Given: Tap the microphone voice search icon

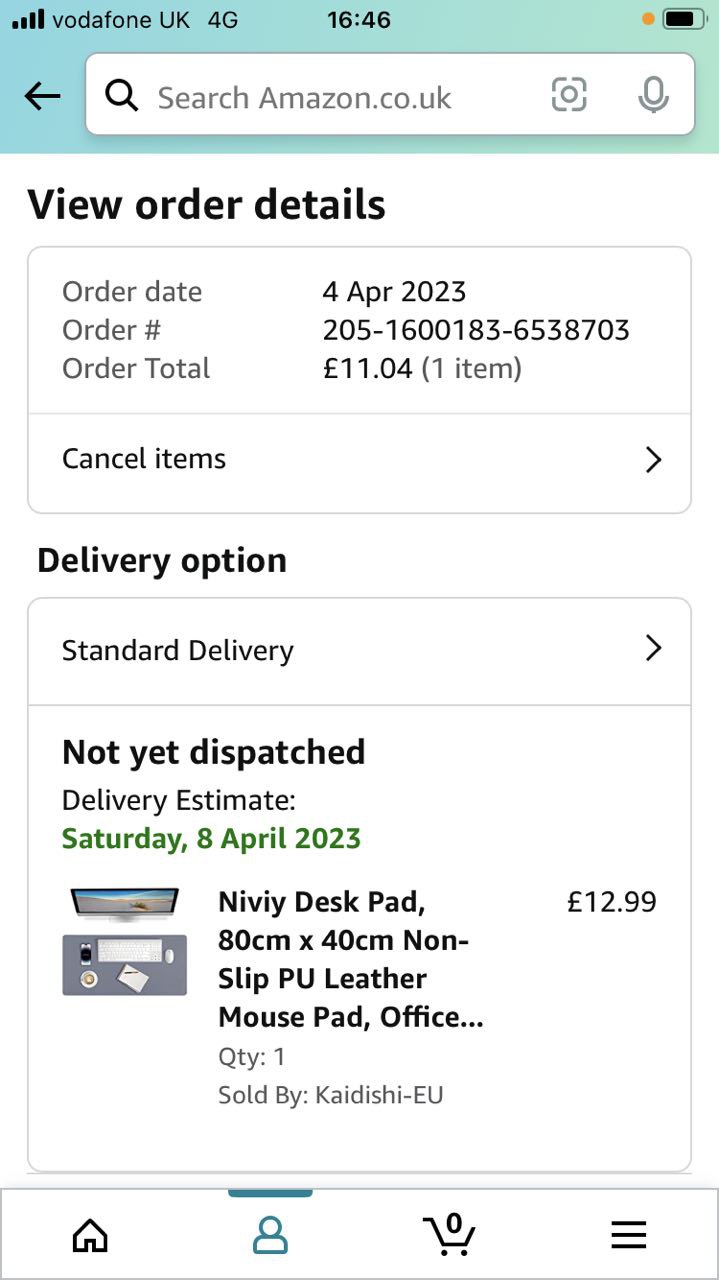Looking at the screenshot, I should coord(653,95).
